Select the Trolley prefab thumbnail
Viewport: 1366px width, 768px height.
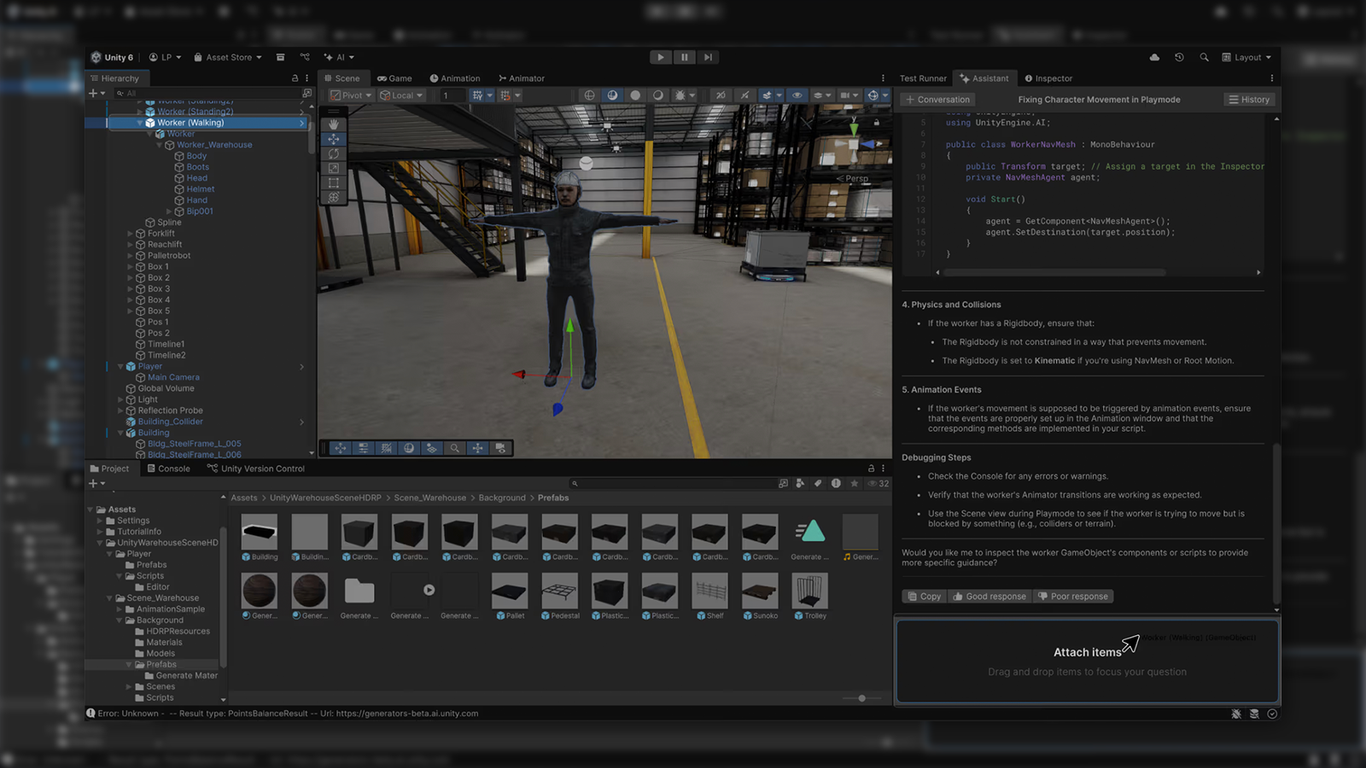809,591
